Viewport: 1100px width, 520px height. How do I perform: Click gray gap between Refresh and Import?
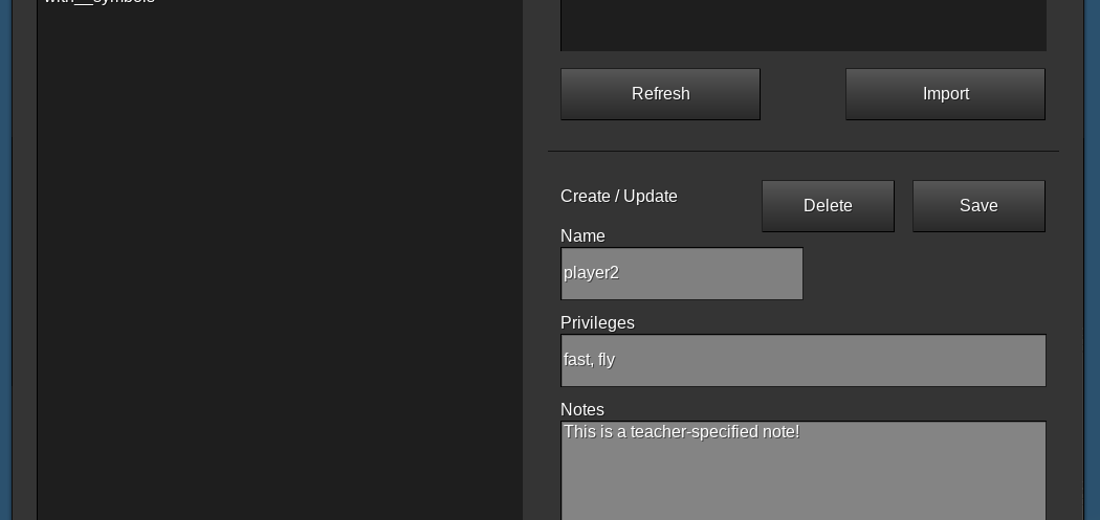pos(803,94)
